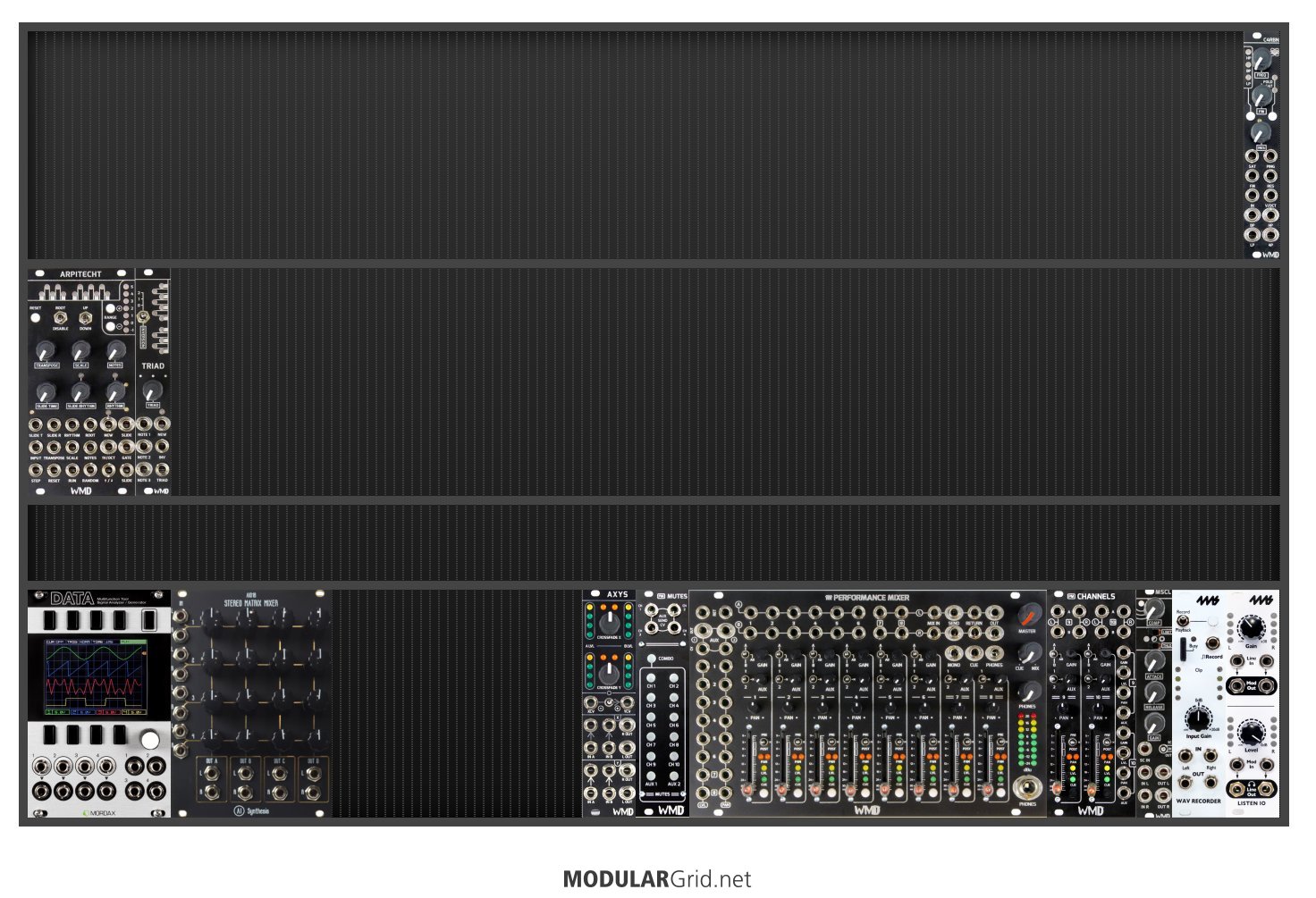Image resolution: width=1316 pixels, height=898 pixels.
Task: Click the RUN jack on Arpitecht
Action: pyautogui.click(x=72, y=469)
